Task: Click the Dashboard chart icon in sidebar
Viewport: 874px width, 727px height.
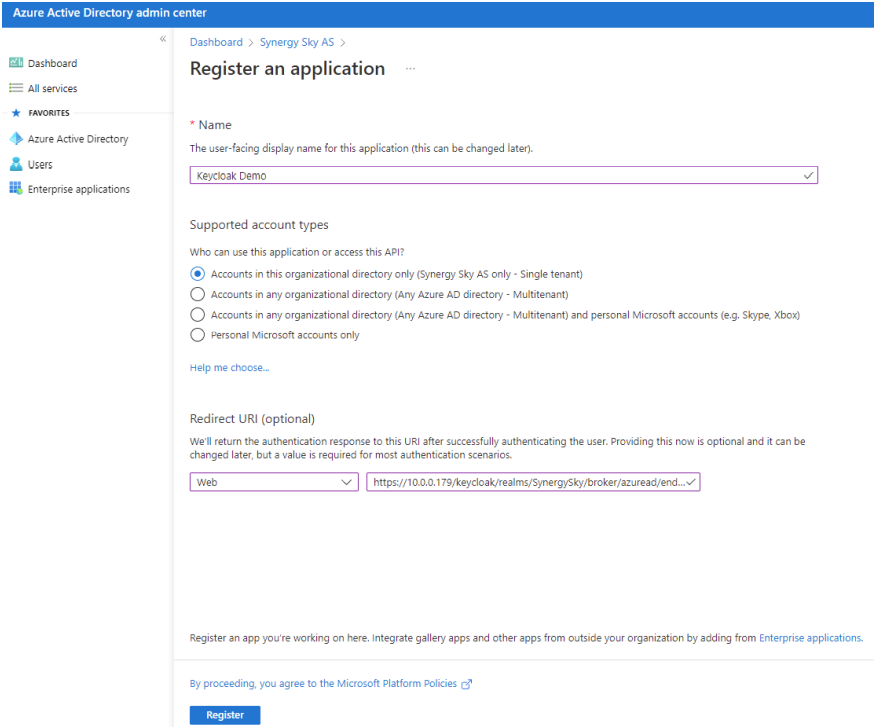Action: (x=16, y=62)
